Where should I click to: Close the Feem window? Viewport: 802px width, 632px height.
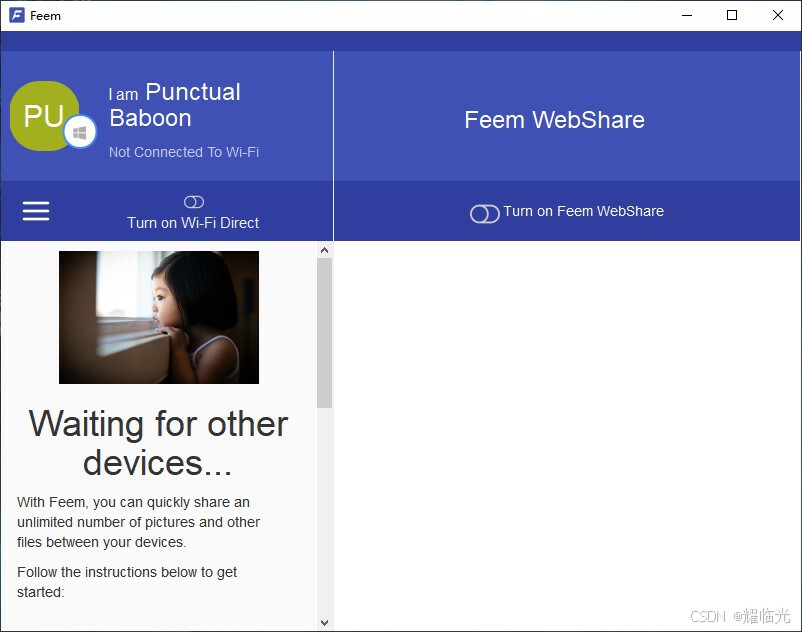click(777, 15)
